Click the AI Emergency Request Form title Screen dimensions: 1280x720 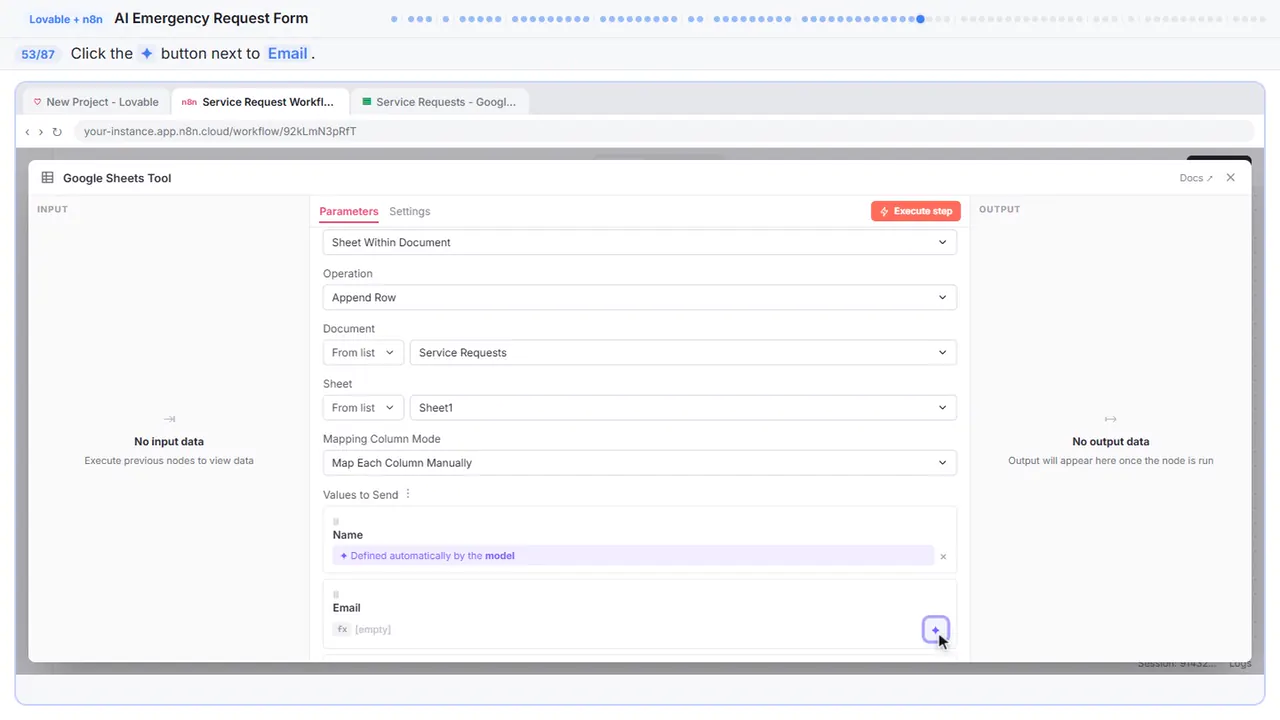pyautogui.click(x=211, y=18)
